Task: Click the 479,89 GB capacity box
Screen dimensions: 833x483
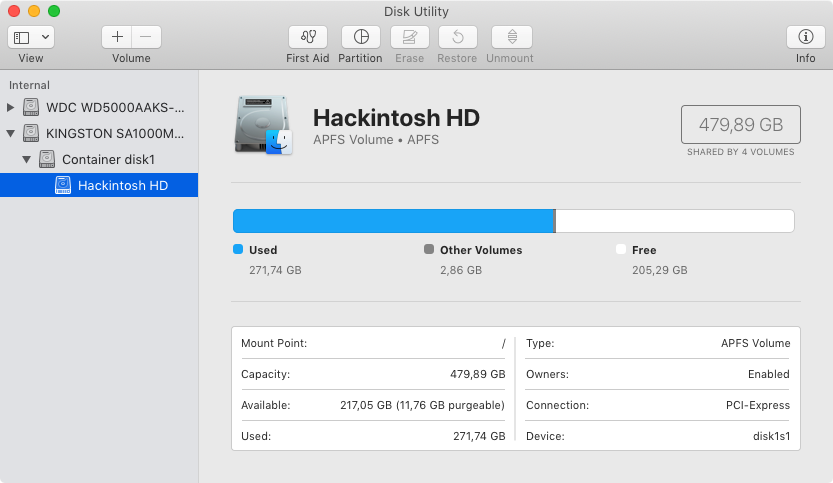Action: pos(741,124)
